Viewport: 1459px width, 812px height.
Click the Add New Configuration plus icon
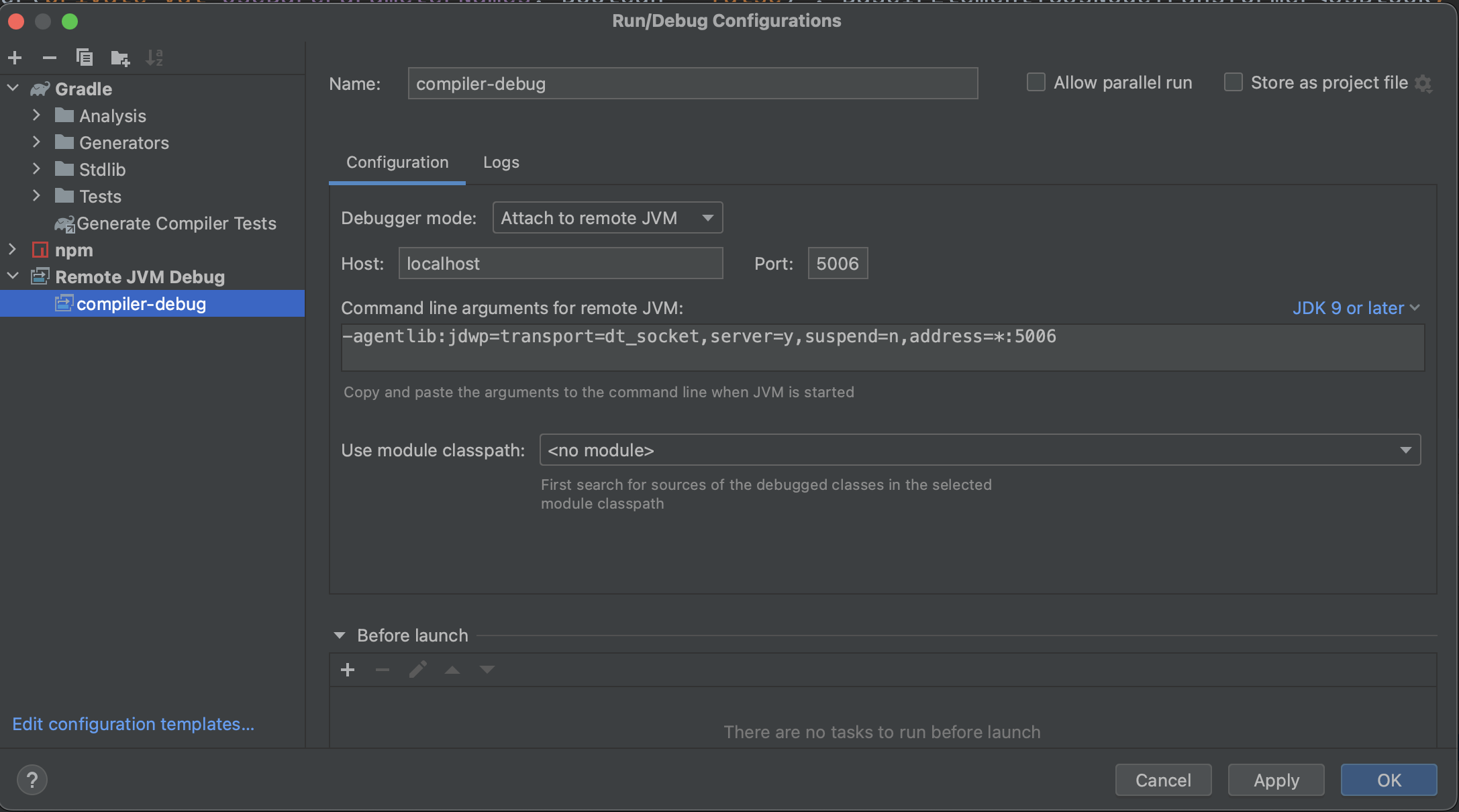coord(15,58)
